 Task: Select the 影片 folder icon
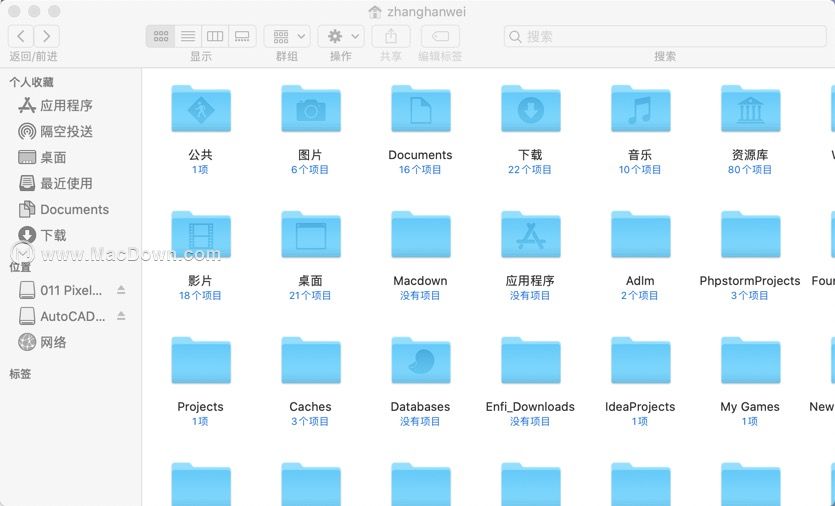[201, 234]
